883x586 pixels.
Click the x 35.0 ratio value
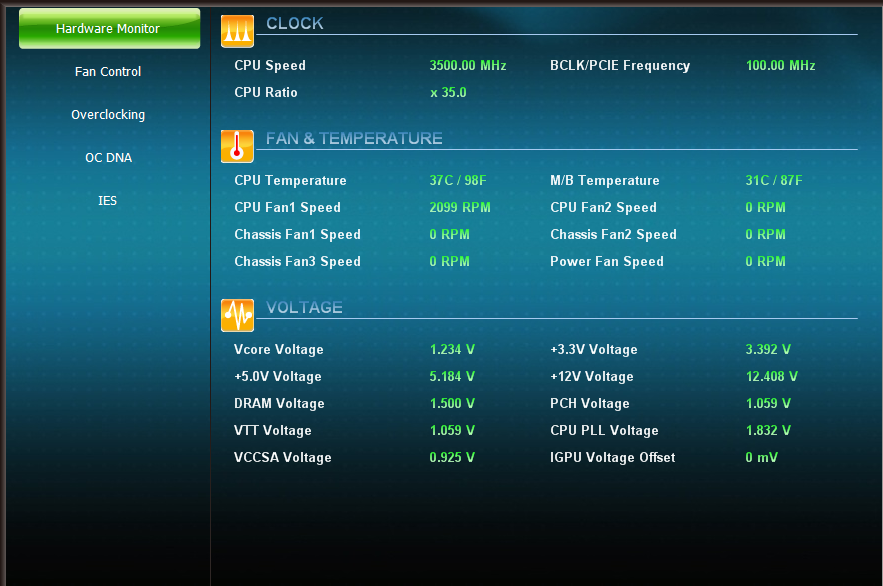click(448, 92)
